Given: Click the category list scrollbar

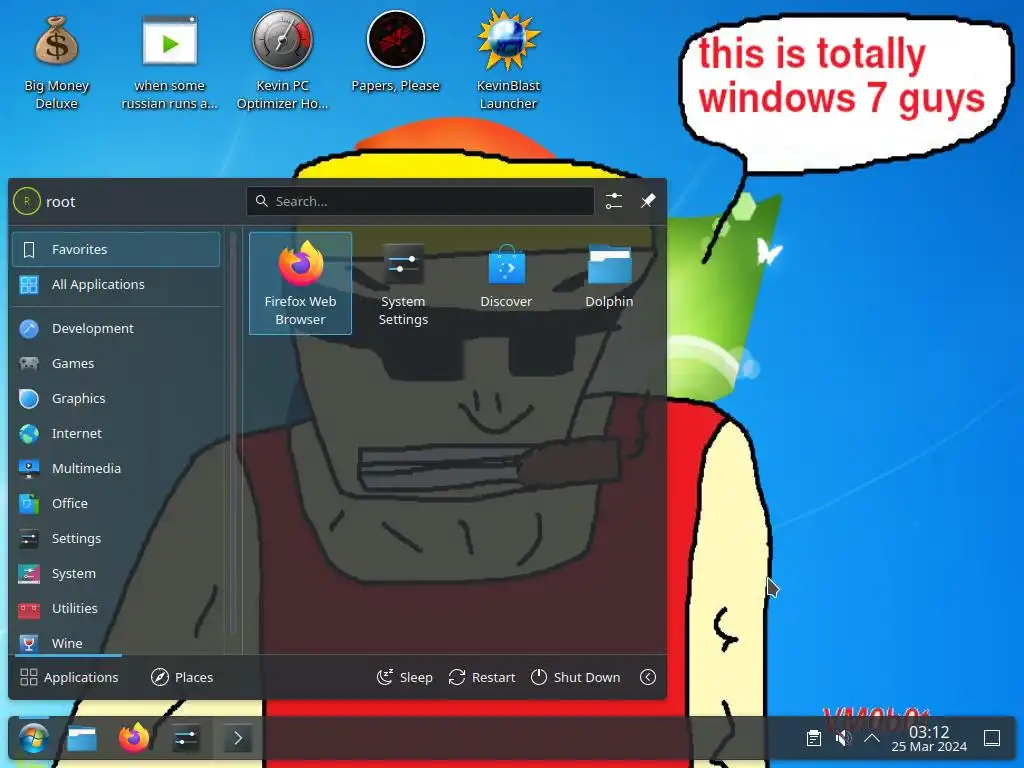Looking at the screenshot, I should (x=233, y=431).
